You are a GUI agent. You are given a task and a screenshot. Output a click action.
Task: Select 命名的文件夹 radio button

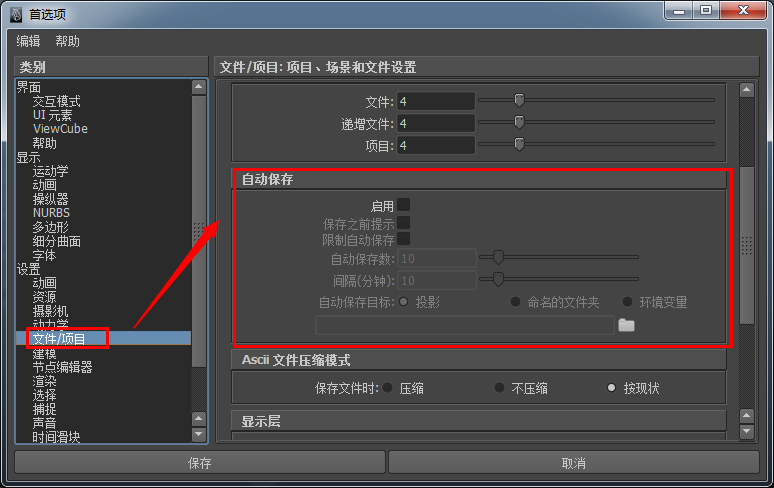pyautogui.click(x=515, y=301)
